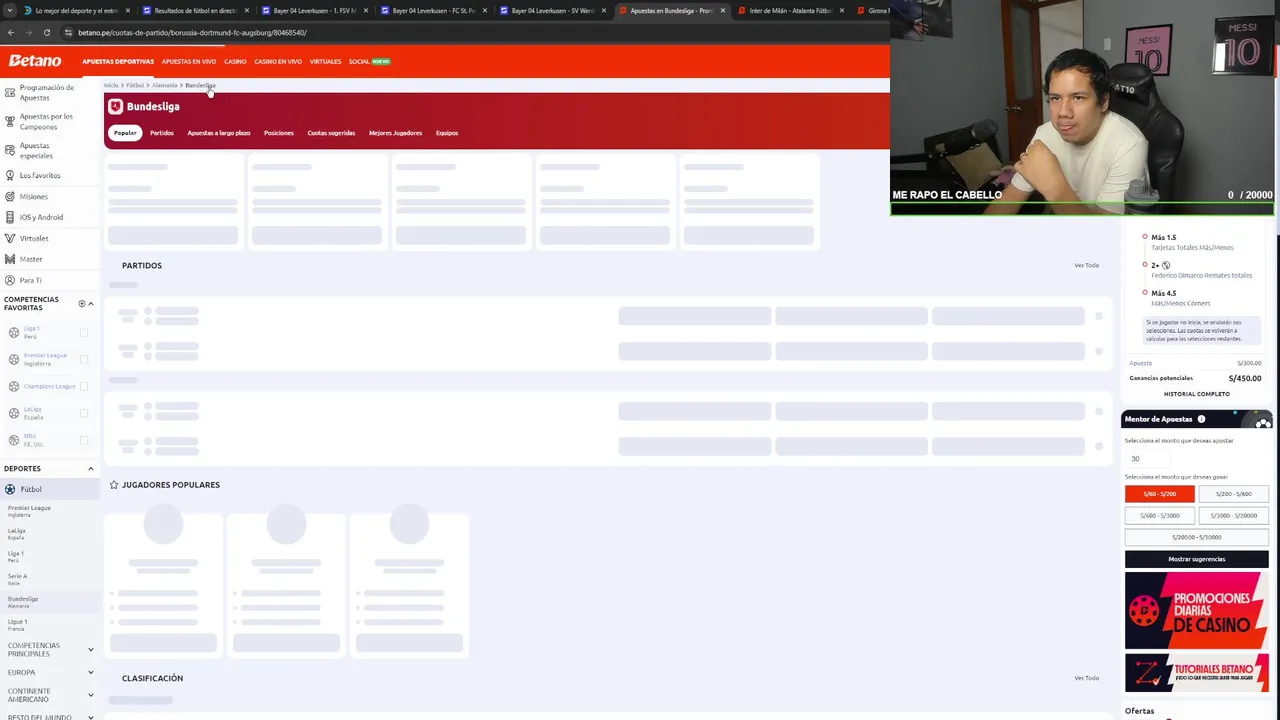Click the Fútbol breadcrumb link
The height and width of the screenshot is (720, 1280).
pyautogui.click(x=135, y=85)
